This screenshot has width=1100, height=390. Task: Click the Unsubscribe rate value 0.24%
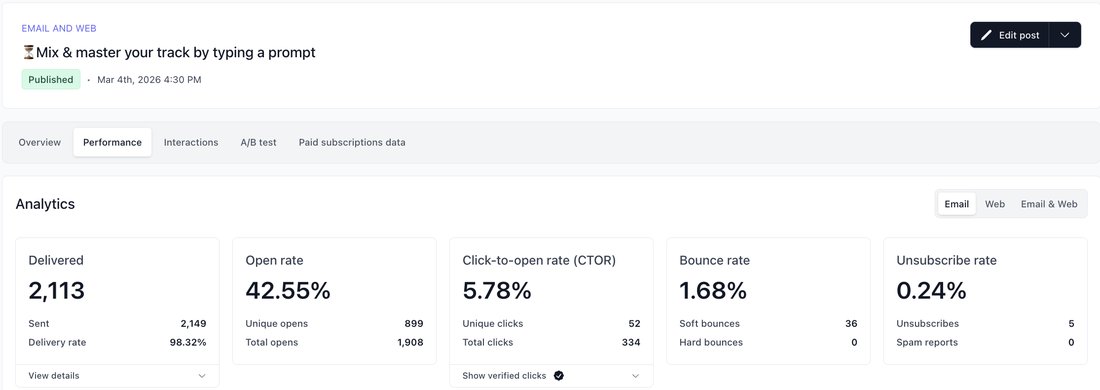tap(932, 291)
